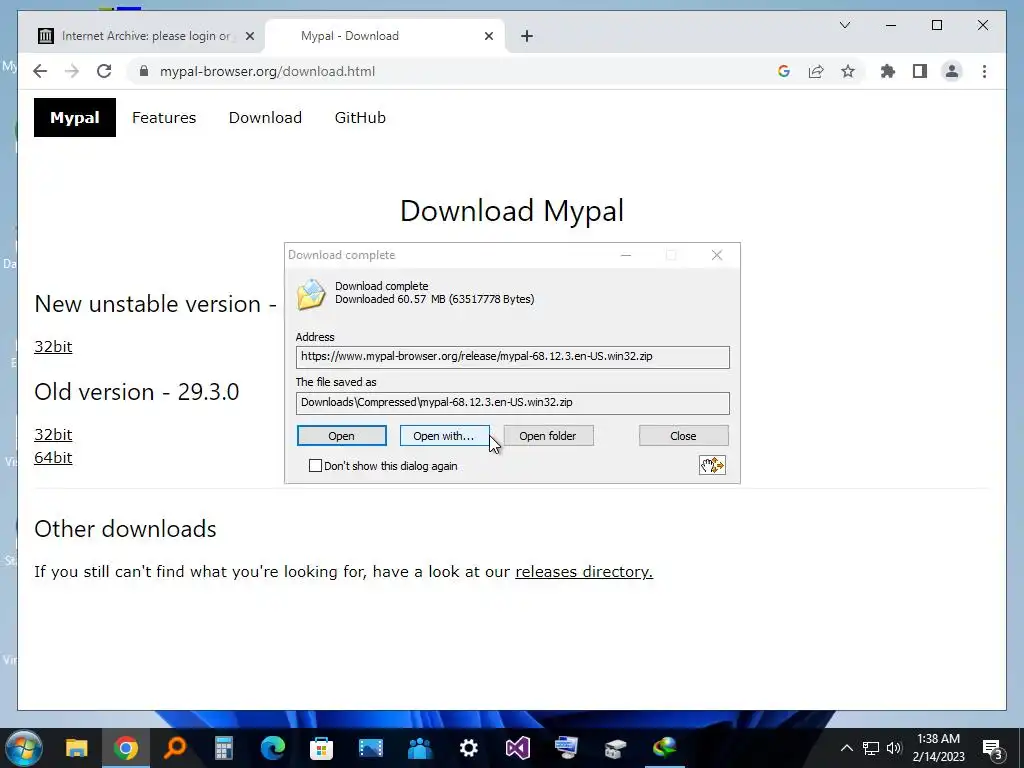This screenshot has height=768, width=1024.
Task: Open the Google icon in address bar
Action: pyautogui.click(x=784, y=71)
